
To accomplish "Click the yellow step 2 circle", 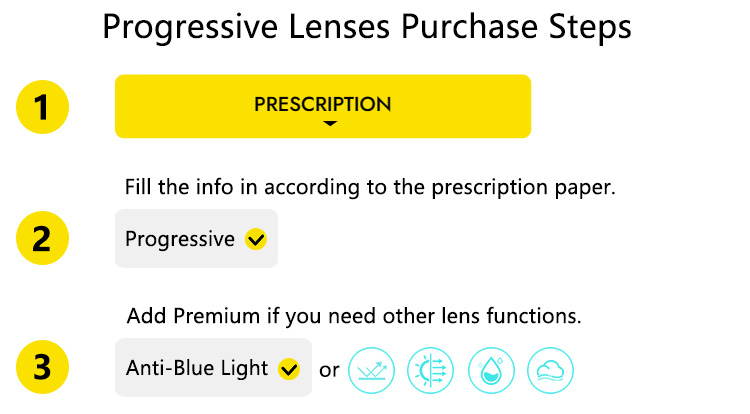I will [43, 238].
